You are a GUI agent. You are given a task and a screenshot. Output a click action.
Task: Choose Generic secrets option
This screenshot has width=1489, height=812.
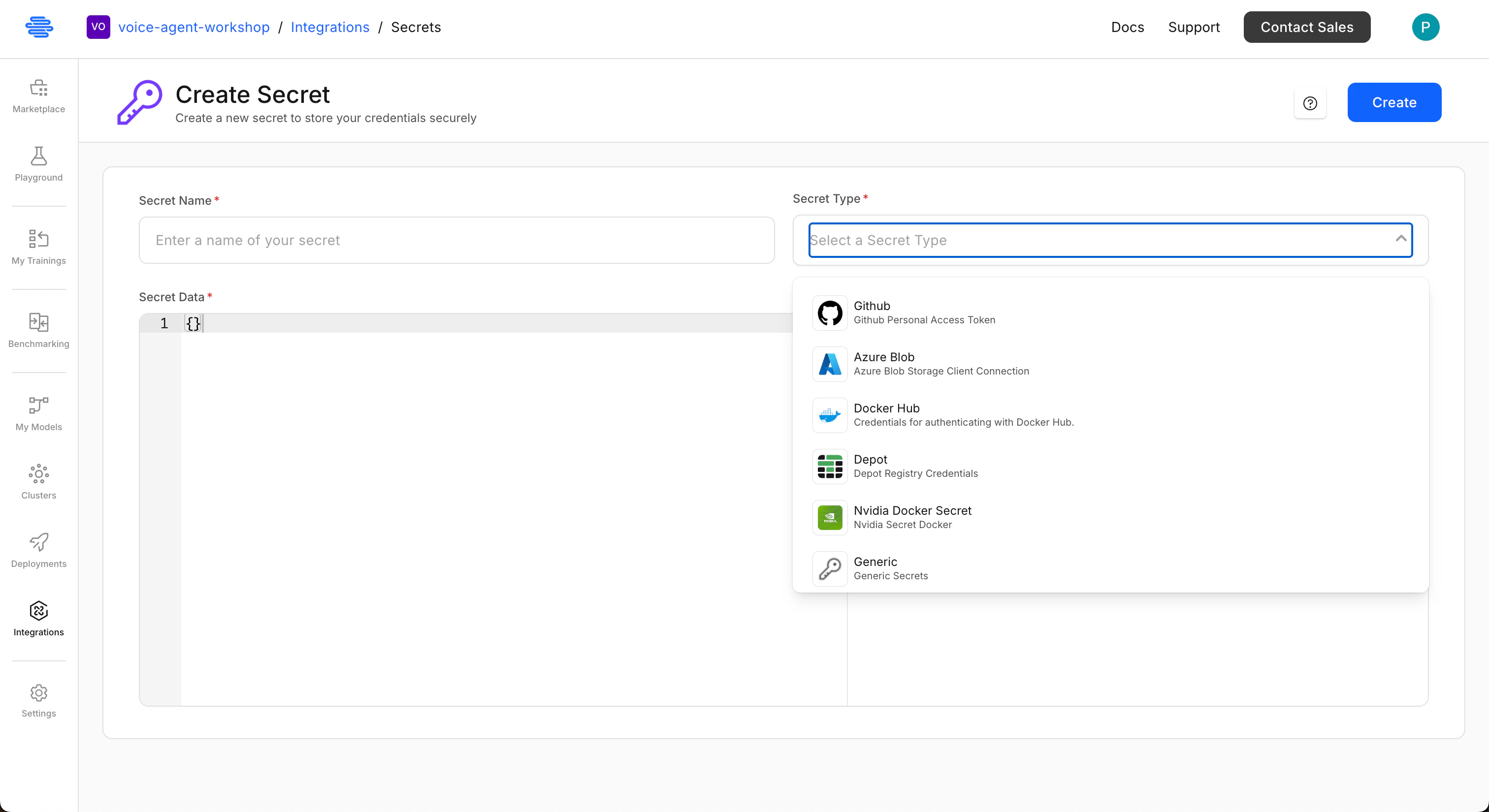point(890,568)
